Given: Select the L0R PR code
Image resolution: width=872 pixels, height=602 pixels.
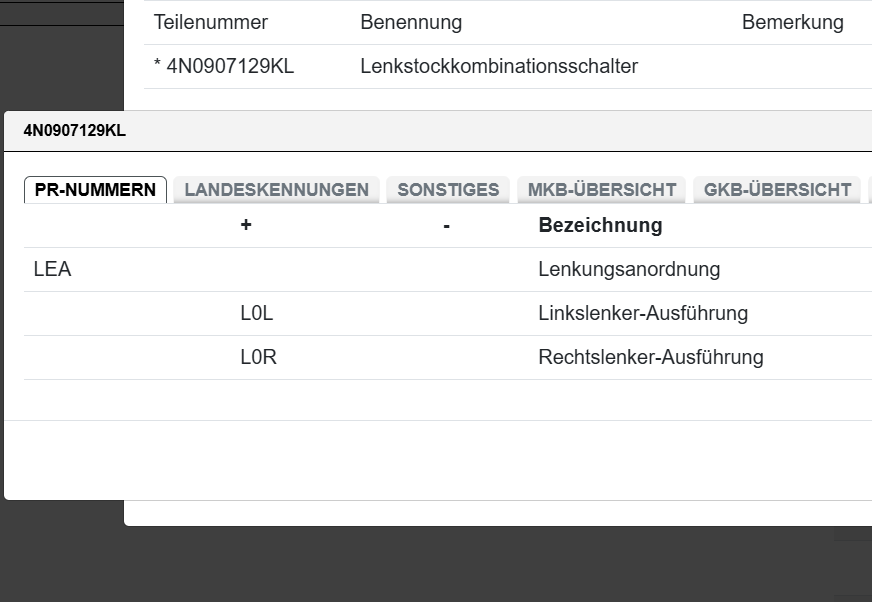Looking at the screenshot, I should [258, 358].
